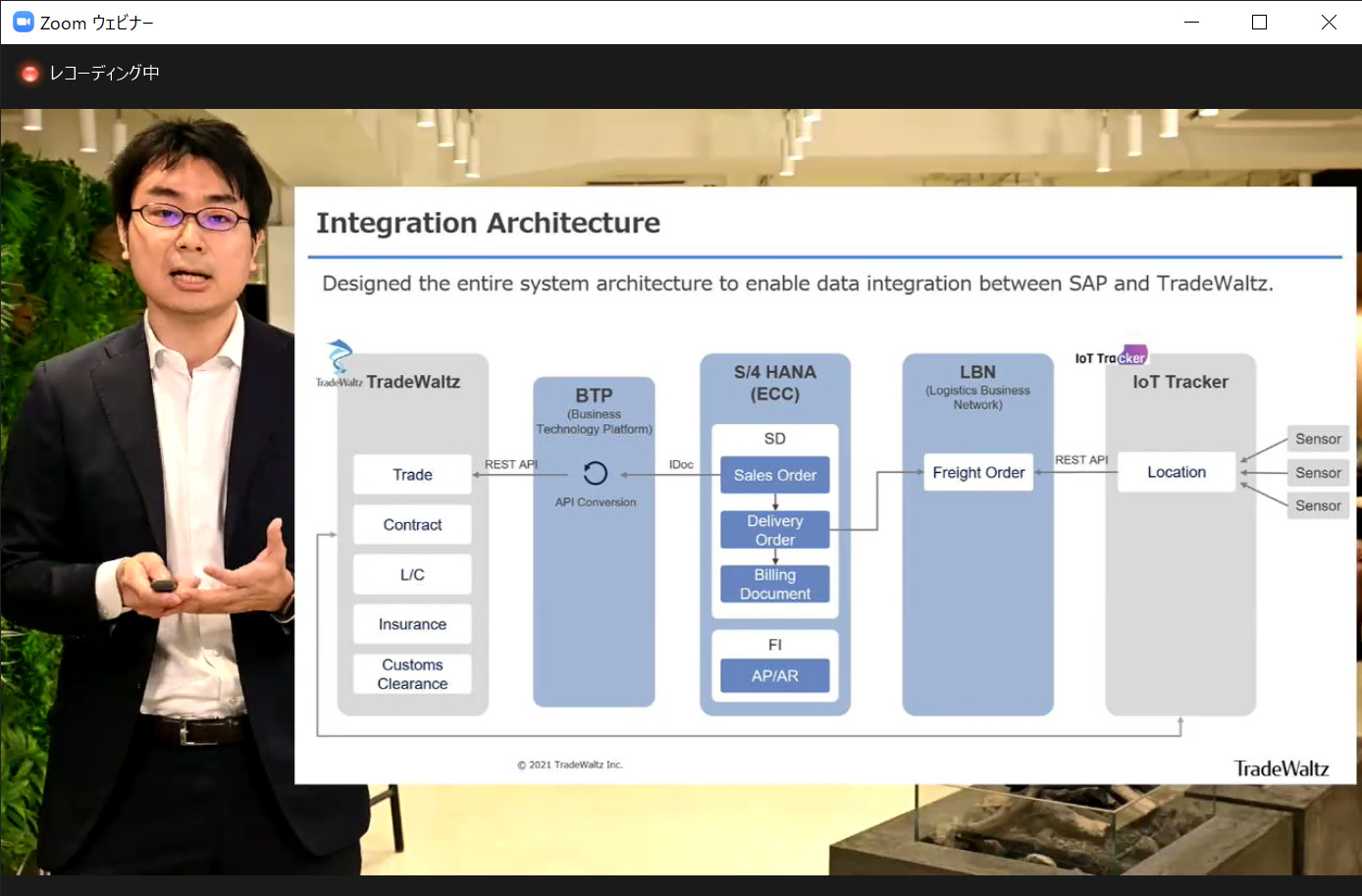Click the Integration Architecture slide title
The width and height of the screenshot is (1362, 896).
pos(488,223)
